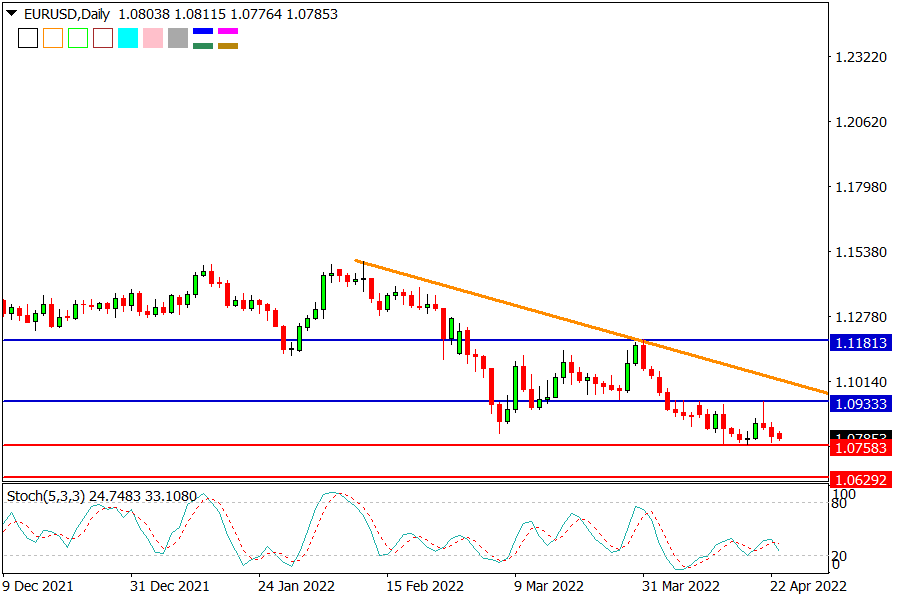
Task: Click the 20 level on the stochastic scale
Action: 839,556
